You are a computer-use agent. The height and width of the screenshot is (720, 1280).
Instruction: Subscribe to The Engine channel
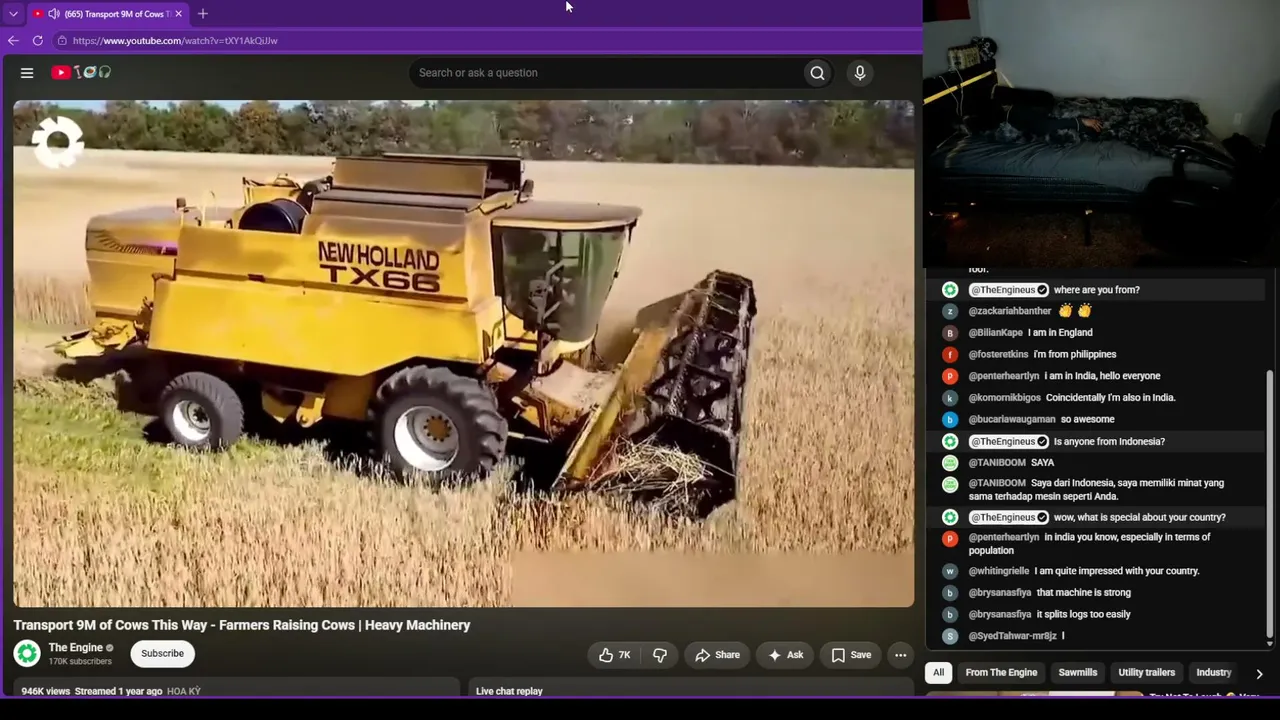click(162, 654)
